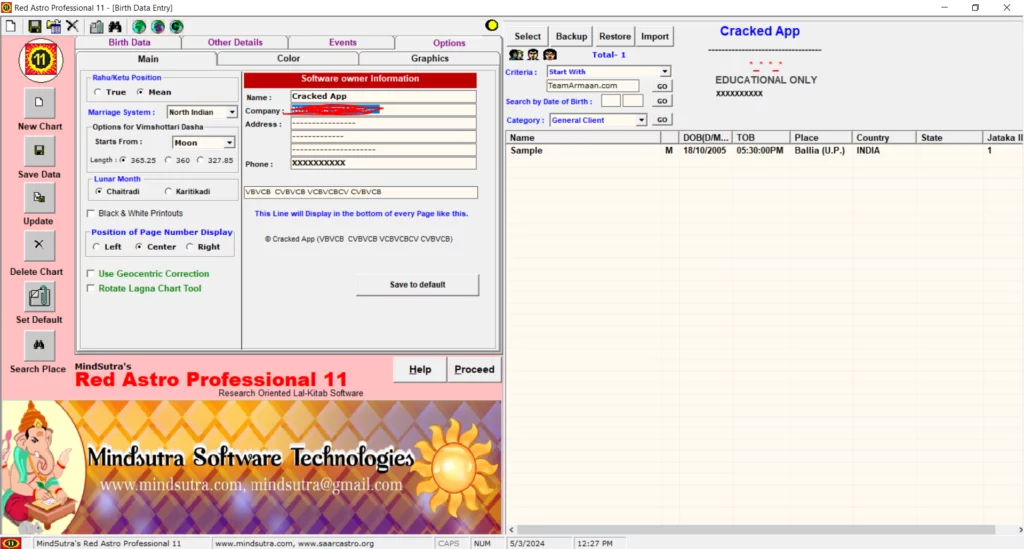
Task: Click the Delete Chart sidebar icon
Action: click(x=39, y=245)
